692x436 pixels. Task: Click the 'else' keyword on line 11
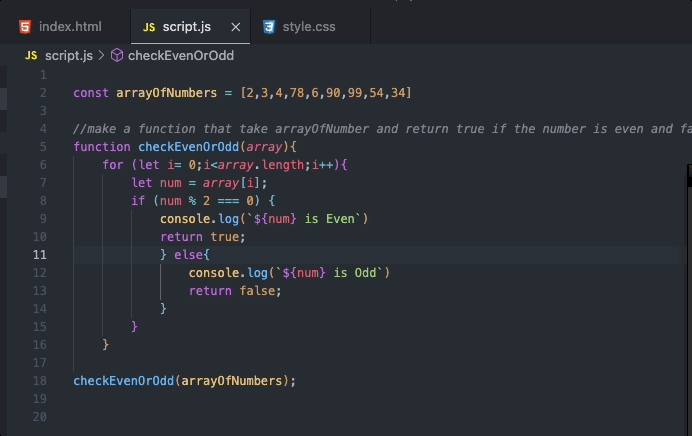(188, 255)
